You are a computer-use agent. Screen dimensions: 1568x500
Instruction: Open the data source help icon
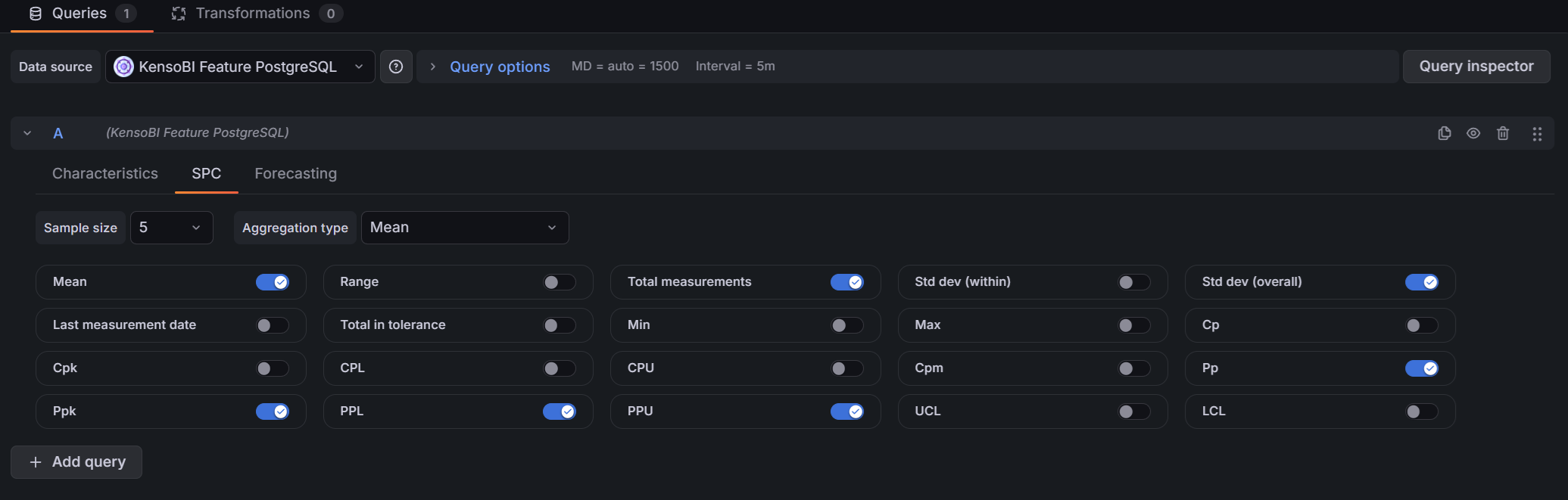point(396,67)
